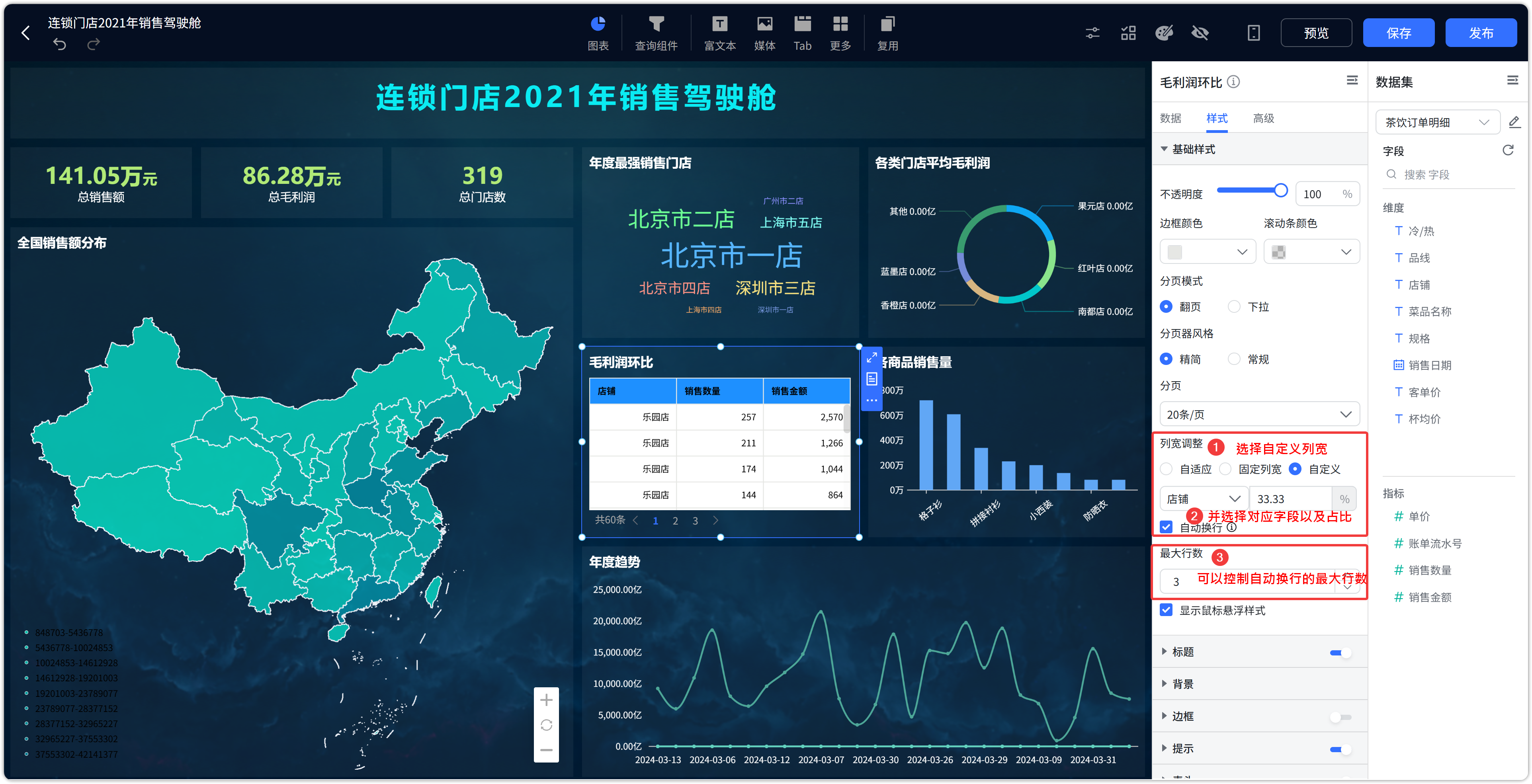
Task: Refresh the 字段 field list
Action: click(x=1508, y=150)
